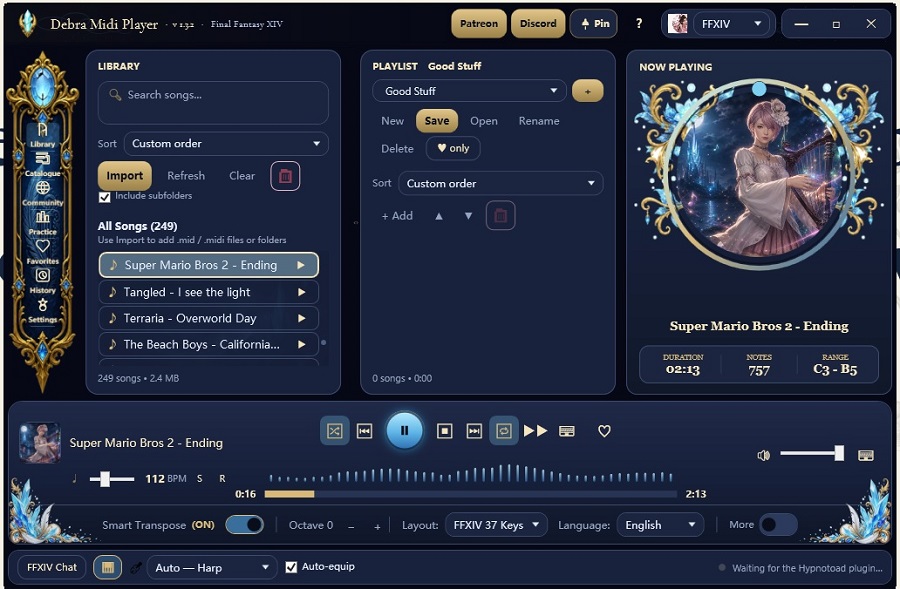This screenshot has width=900, height=589.
Task: Click the help question mark
Action: pyautogui.click(x=639, y=24)
